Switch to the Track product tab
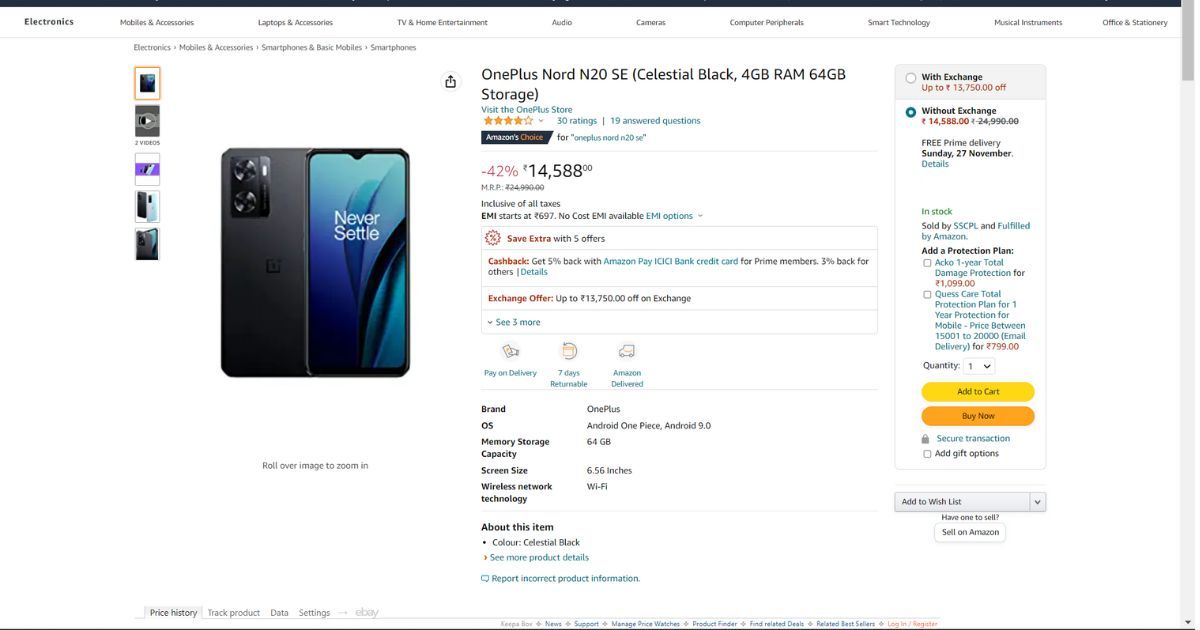 pyautogui.click(x=233, y=613)
